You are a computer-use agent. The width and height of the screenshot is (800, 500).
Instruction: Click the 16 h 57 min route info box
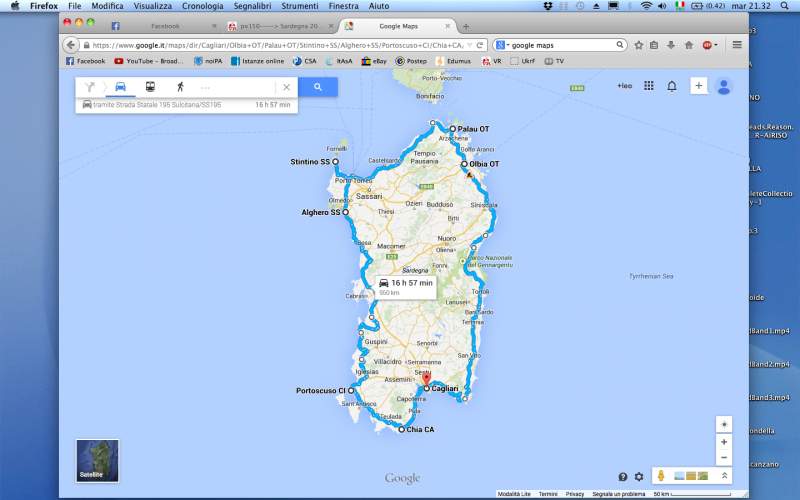tap(406, 287)
